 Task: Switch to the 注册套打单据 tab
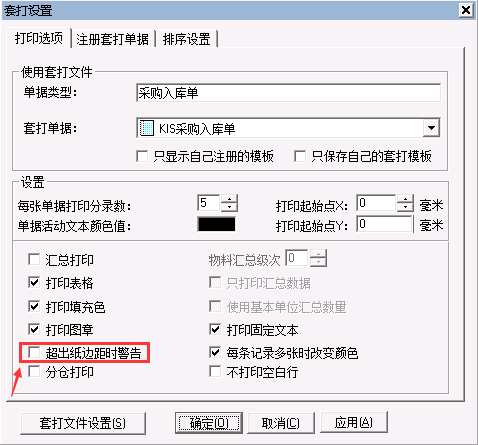tap(112, 39)
